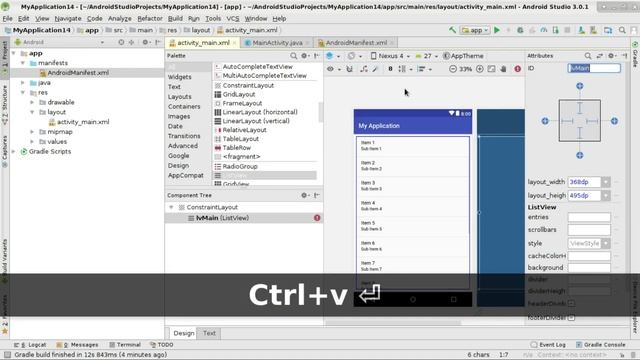
Task: Search attributes with magnifier icon
Action: (x=588, y=56)
